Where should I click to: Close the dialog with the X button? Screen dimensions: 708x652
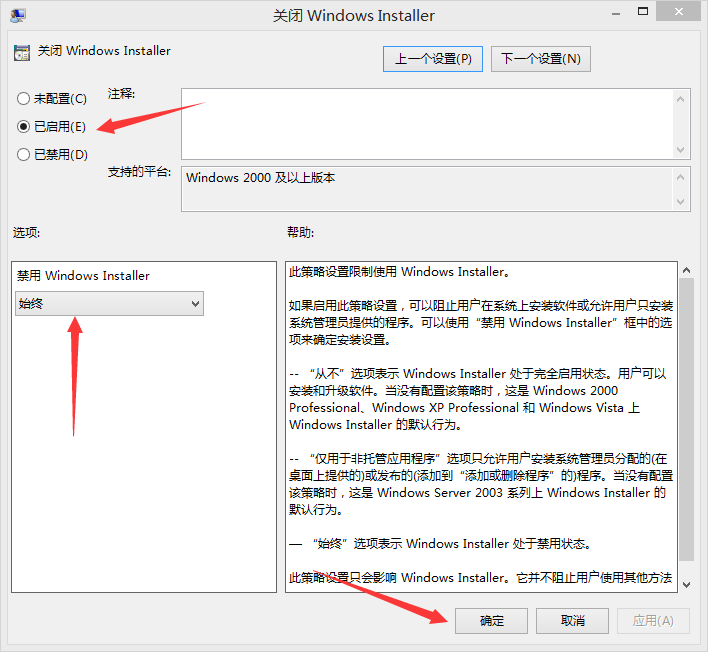point(679,12)
